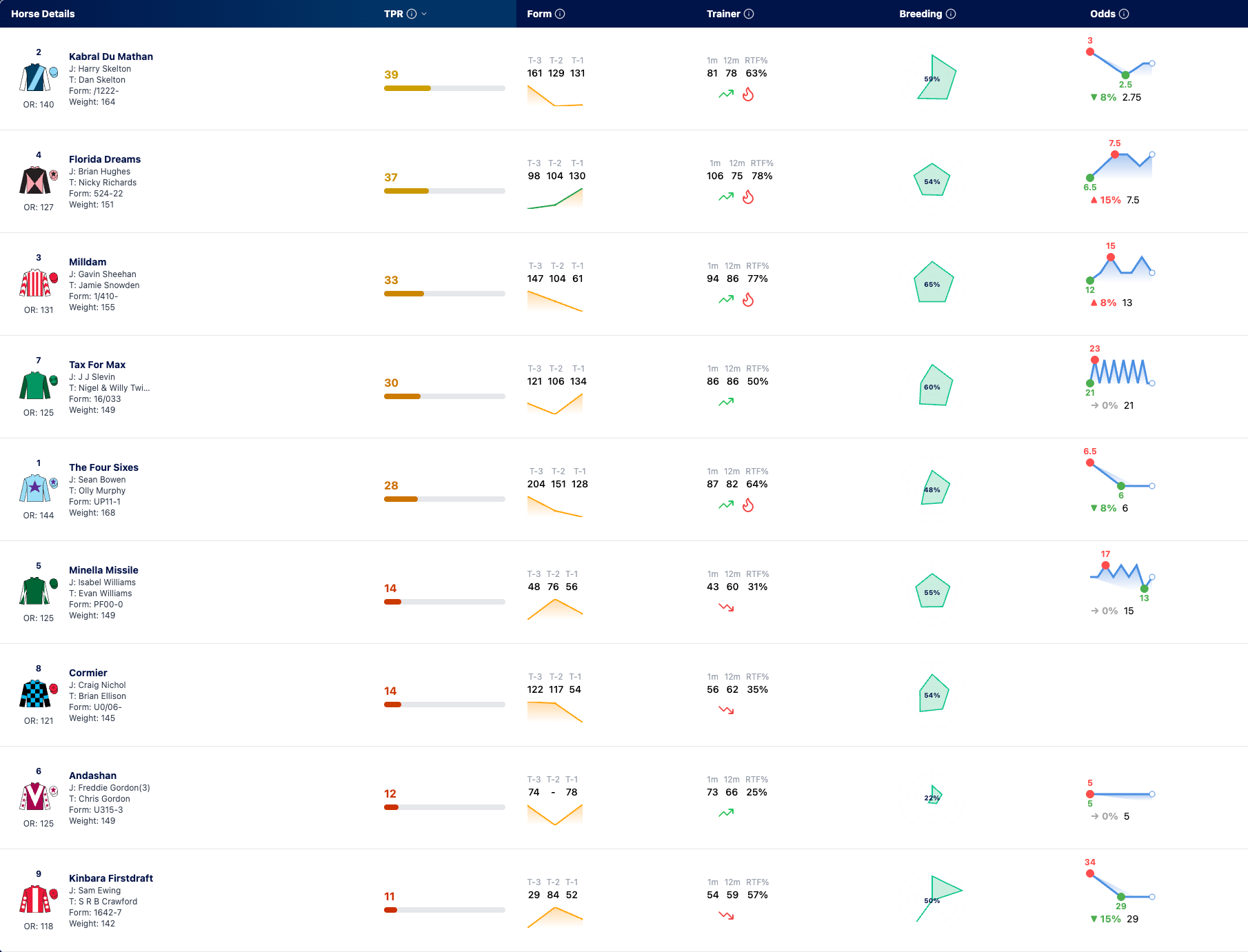Click Kabral Du Mathan's jockey silks icon
Image resolution: width=1248 pixels, height=952 pixels.
tap(34, 77)
